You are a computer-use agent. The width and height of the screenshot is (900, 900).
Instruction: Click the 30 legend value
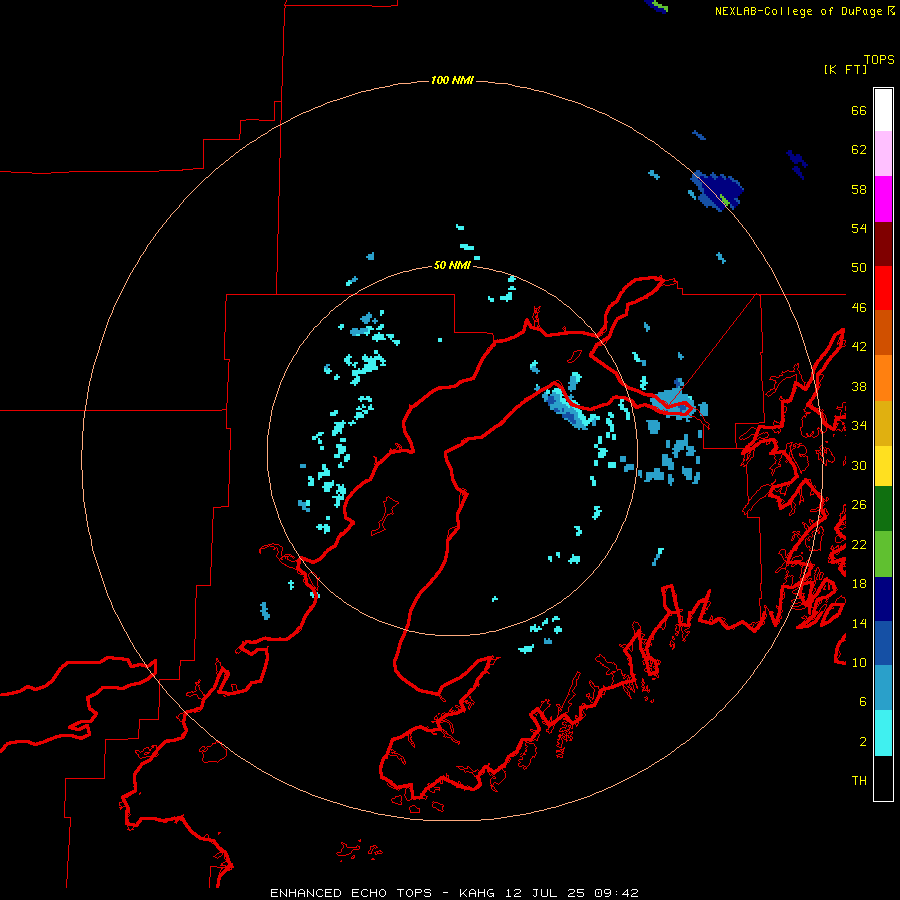[859, 465]
